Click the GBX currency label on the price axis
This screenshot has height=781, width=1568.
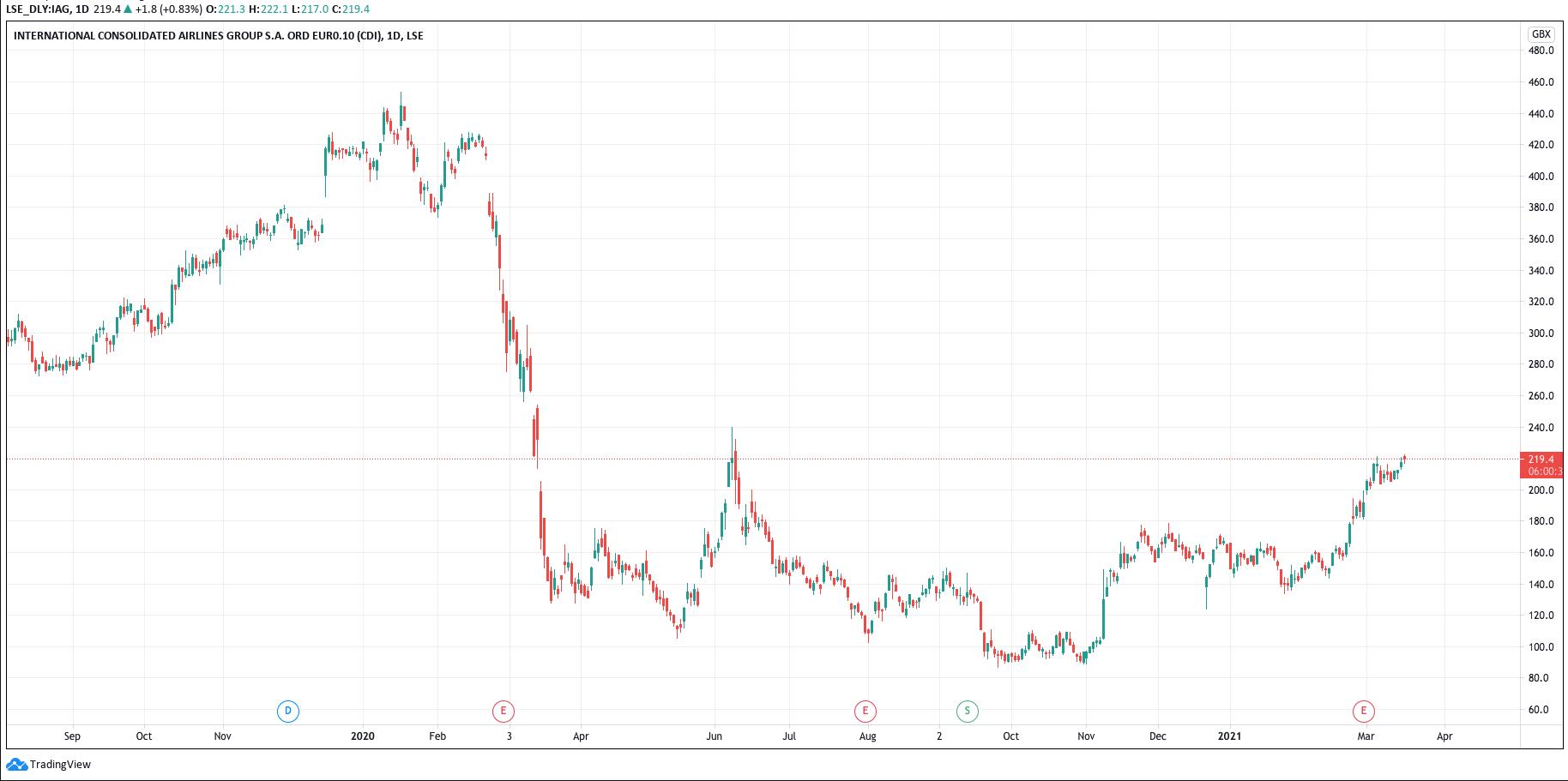coord(1541,35)
